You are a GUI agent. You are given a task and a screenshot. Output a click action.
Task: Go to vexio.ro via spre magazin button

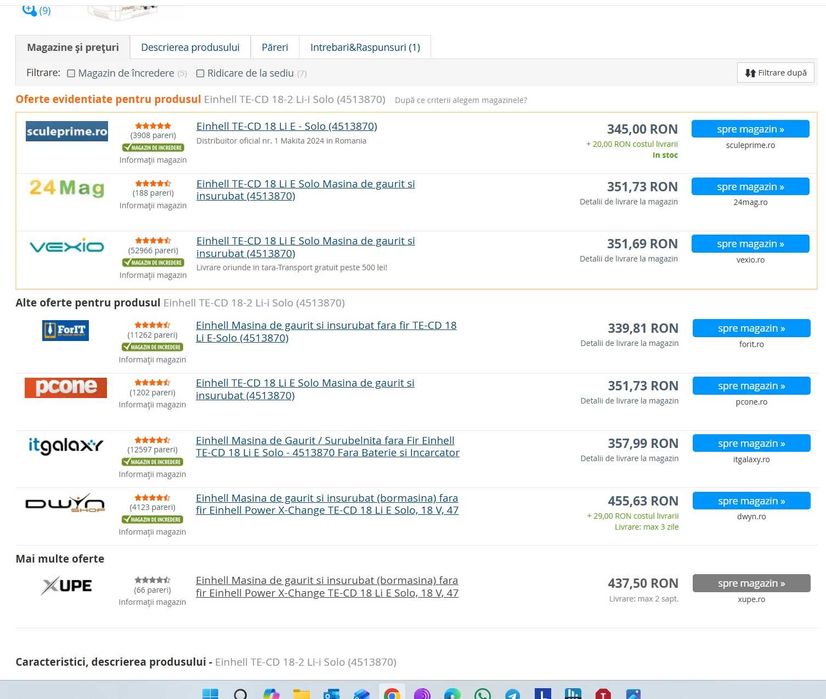[750, 244]
